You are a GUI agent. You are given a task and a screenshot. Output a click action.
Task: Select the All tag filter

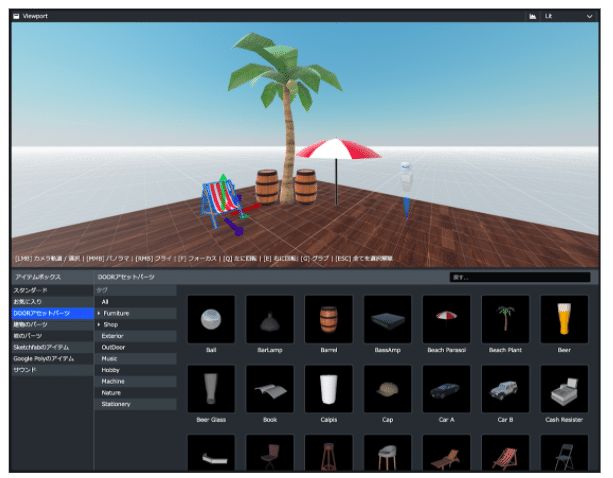[x=135, y=302]
